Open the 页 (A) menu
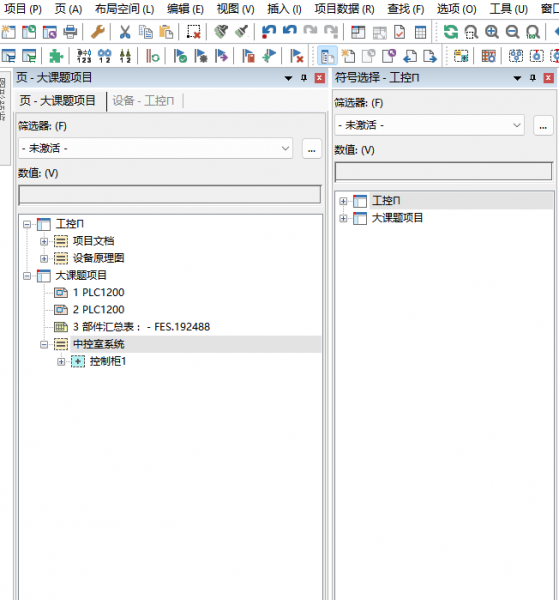The height and width of the screenshot is (600, 559). coord(68,9)
